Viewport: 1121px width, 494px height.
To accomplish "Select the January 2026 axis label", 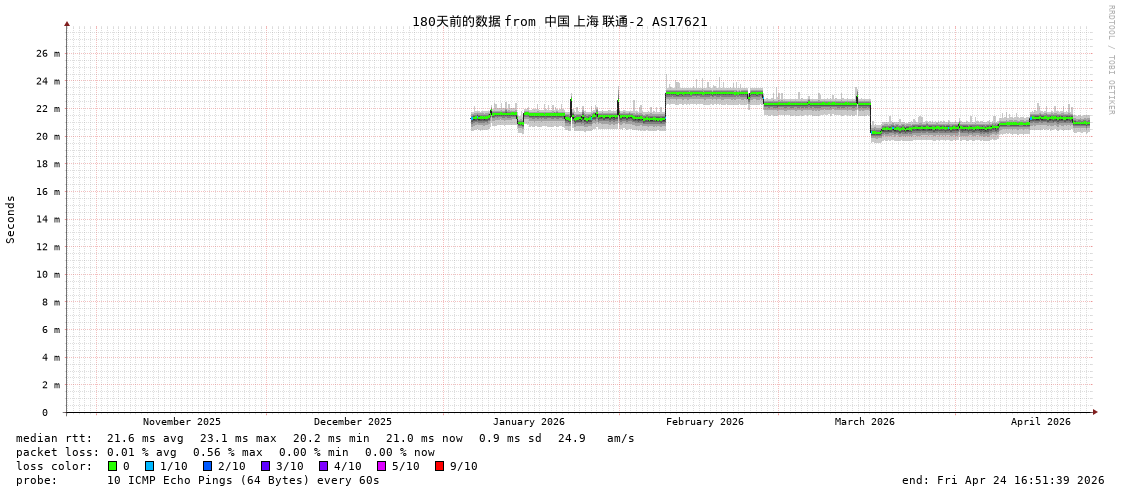I will click(x=528, y=422).
